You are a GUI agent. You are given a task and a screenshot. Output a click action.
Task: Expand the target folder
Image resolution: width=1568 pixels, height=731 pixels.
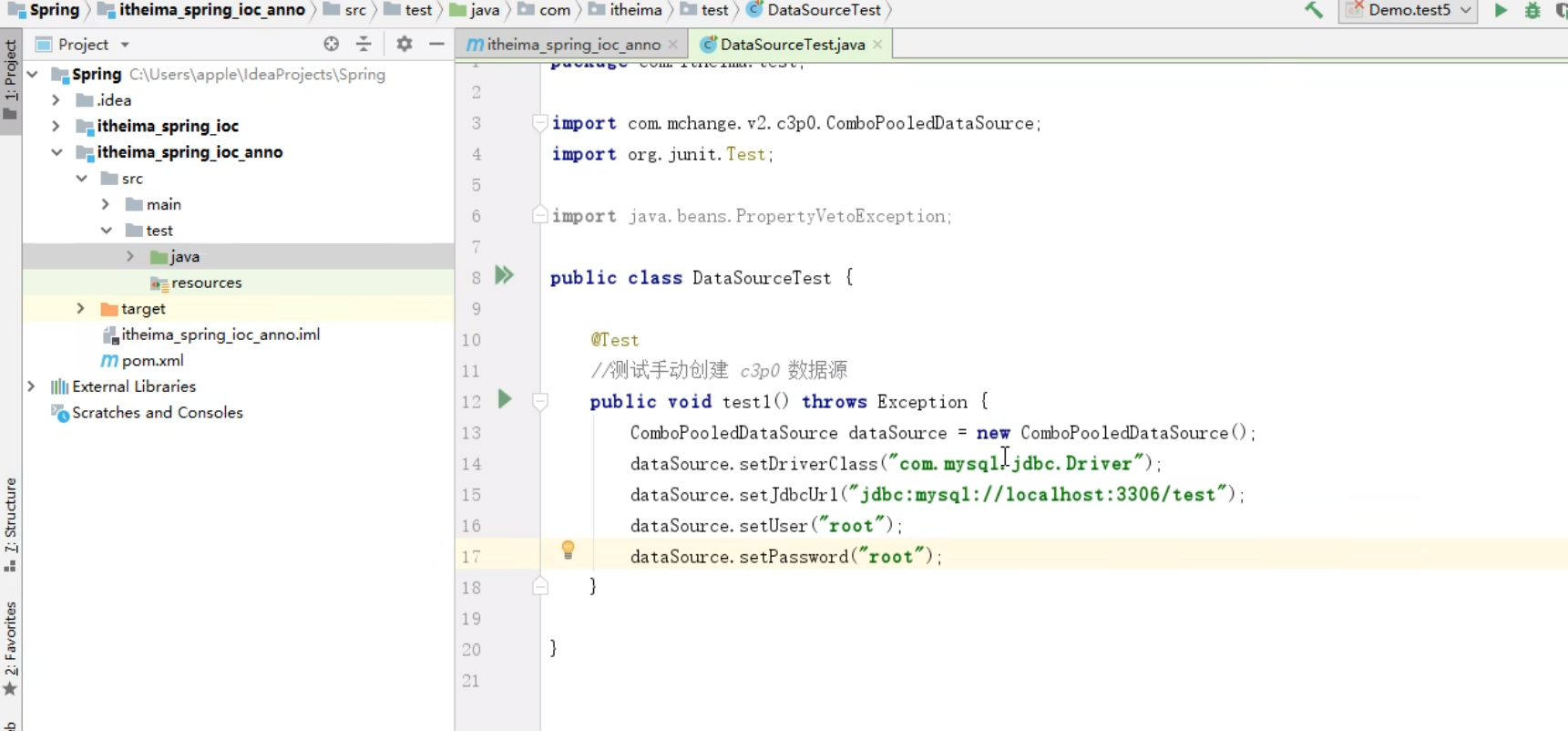(81, 309)
